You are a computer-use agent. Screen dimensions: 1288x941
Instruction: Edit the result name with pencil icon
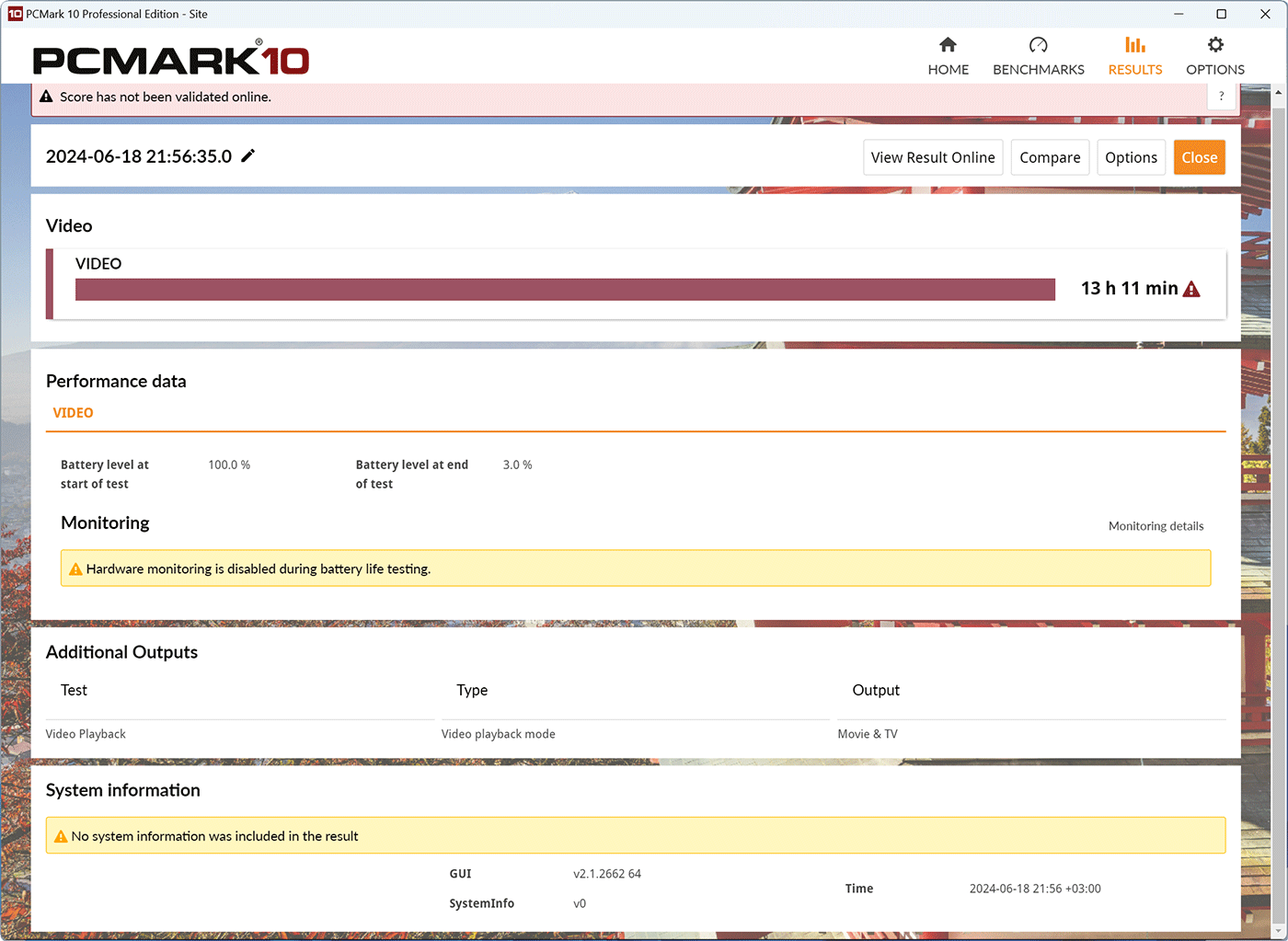click(x=247, y=156)
